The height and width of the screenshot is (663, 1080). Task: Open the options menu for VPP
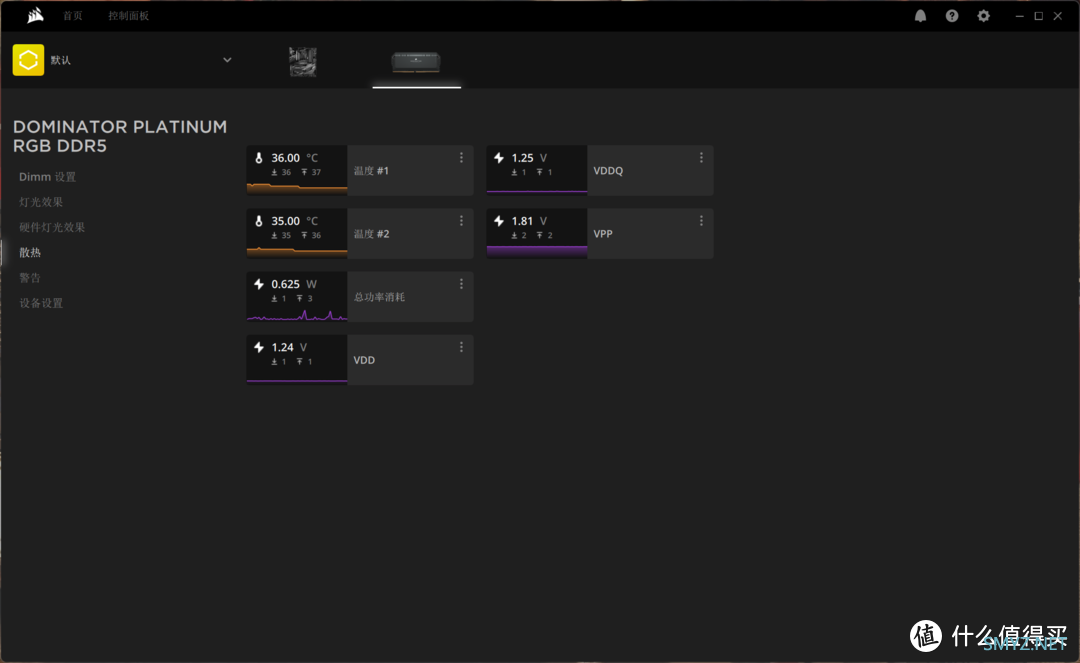coord(701,221)
